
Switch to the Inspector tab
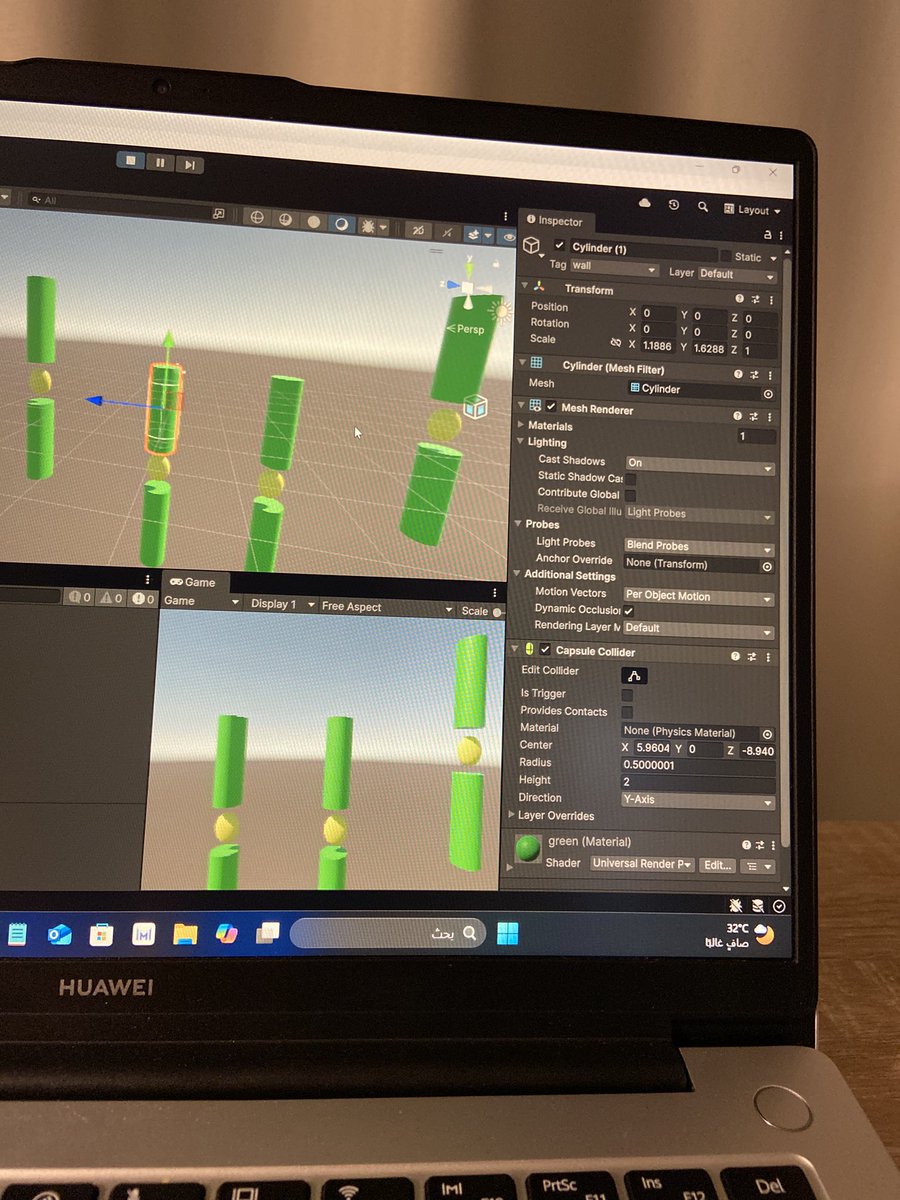tap(554, 221)
